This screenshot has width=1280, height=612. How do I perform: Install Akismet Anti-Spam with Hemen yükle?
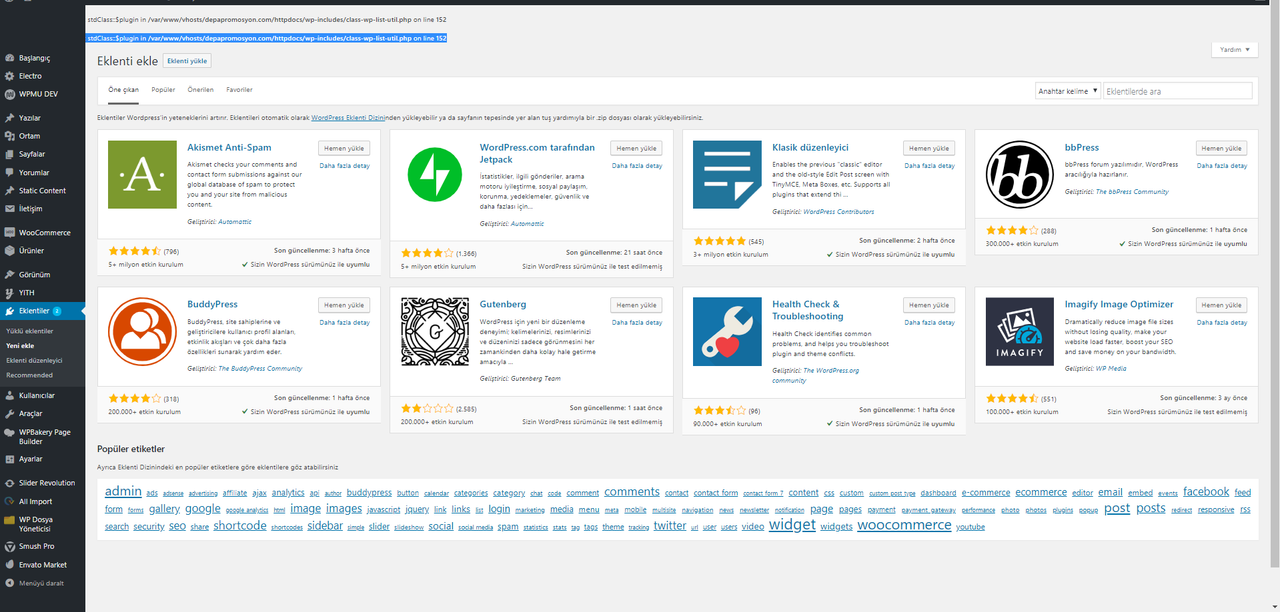(344, 148)
